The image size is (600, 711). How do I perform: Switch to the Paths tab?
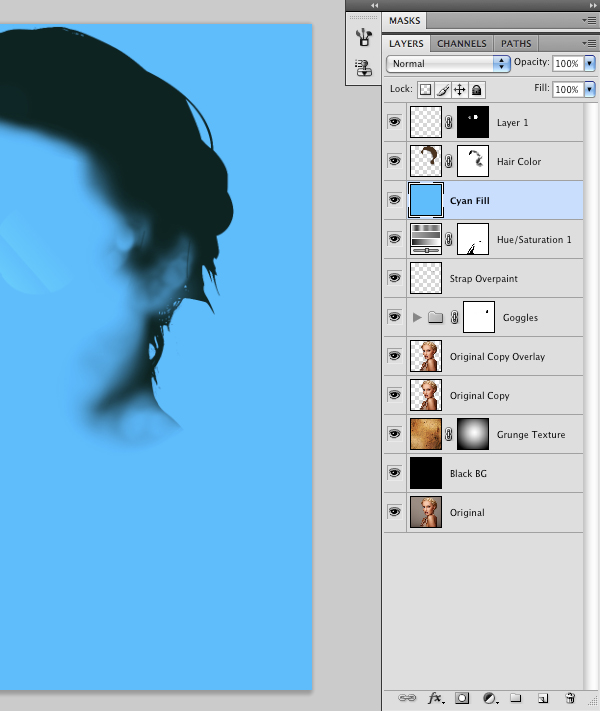[516, 44]
